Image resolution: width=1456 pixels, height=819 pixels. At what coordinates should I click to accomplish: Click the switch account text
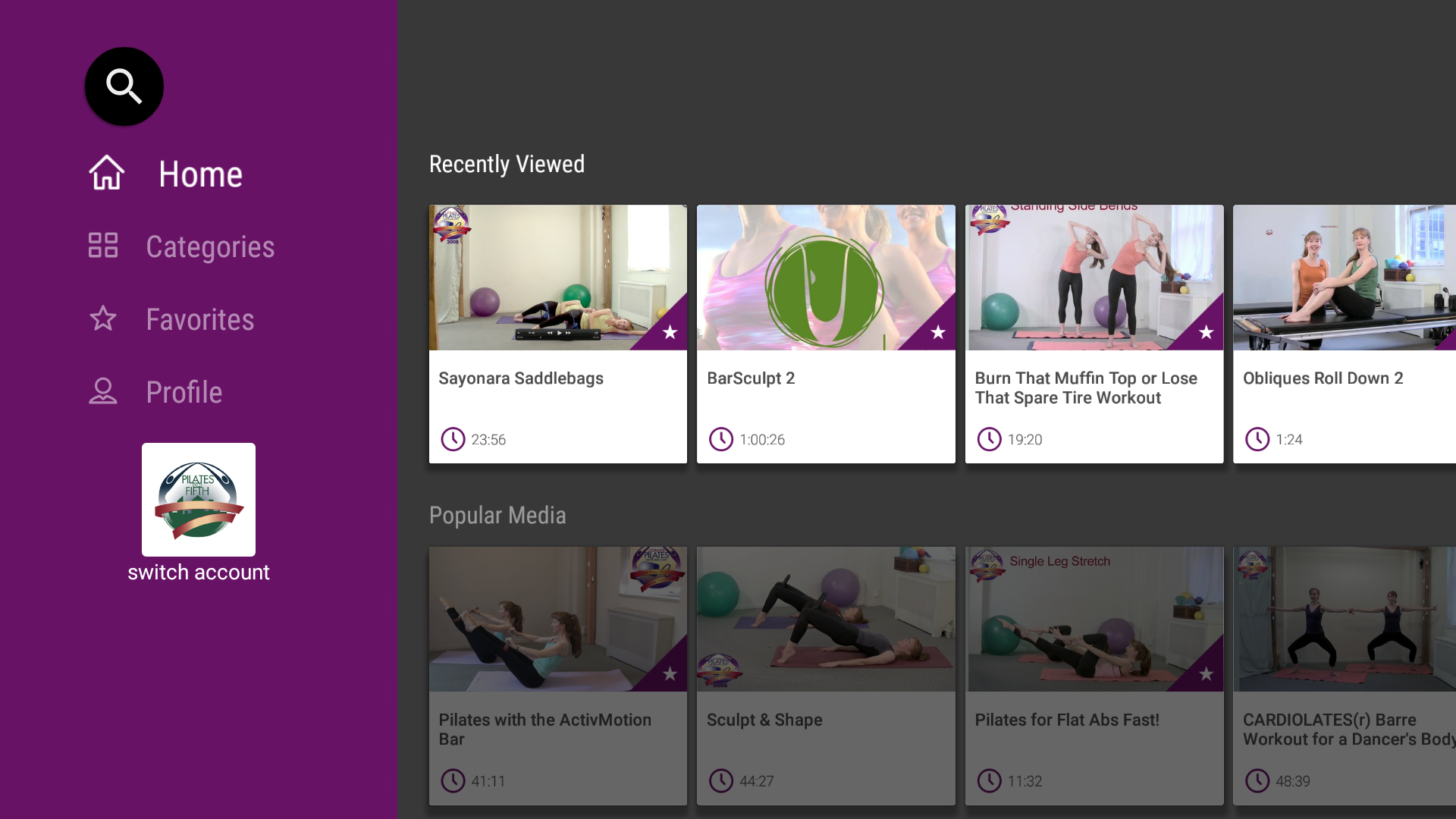pos(199,573)
